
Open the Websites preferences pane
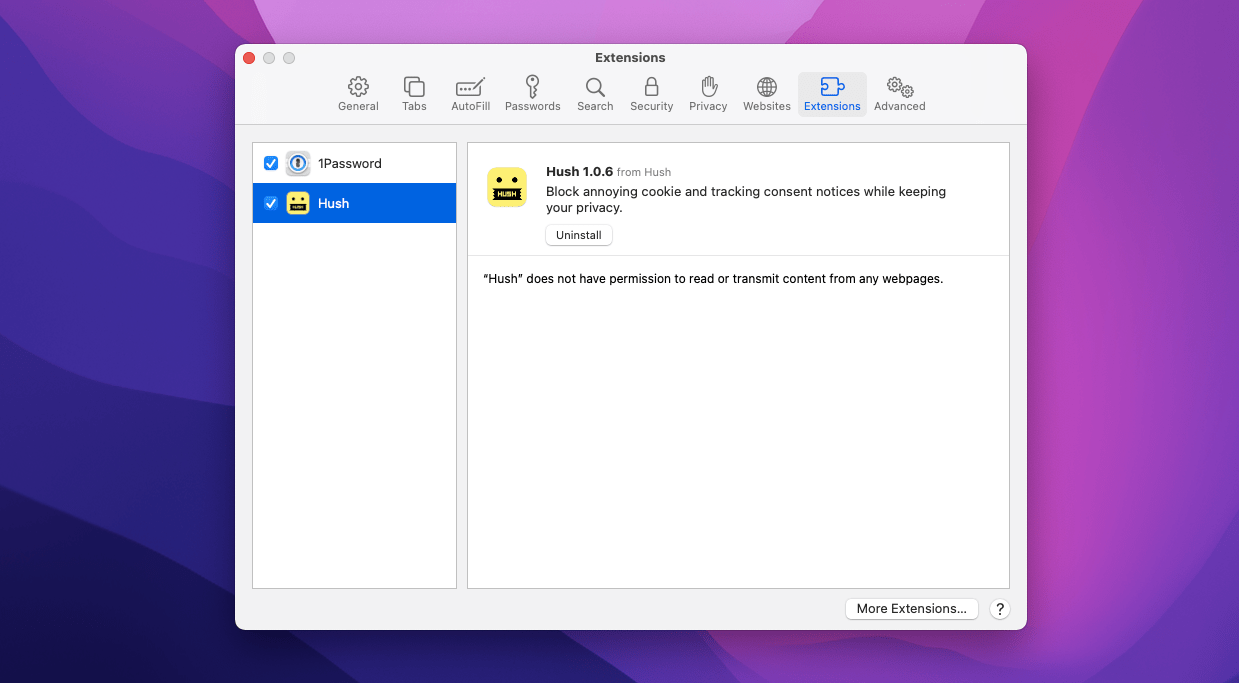point(766,93)
